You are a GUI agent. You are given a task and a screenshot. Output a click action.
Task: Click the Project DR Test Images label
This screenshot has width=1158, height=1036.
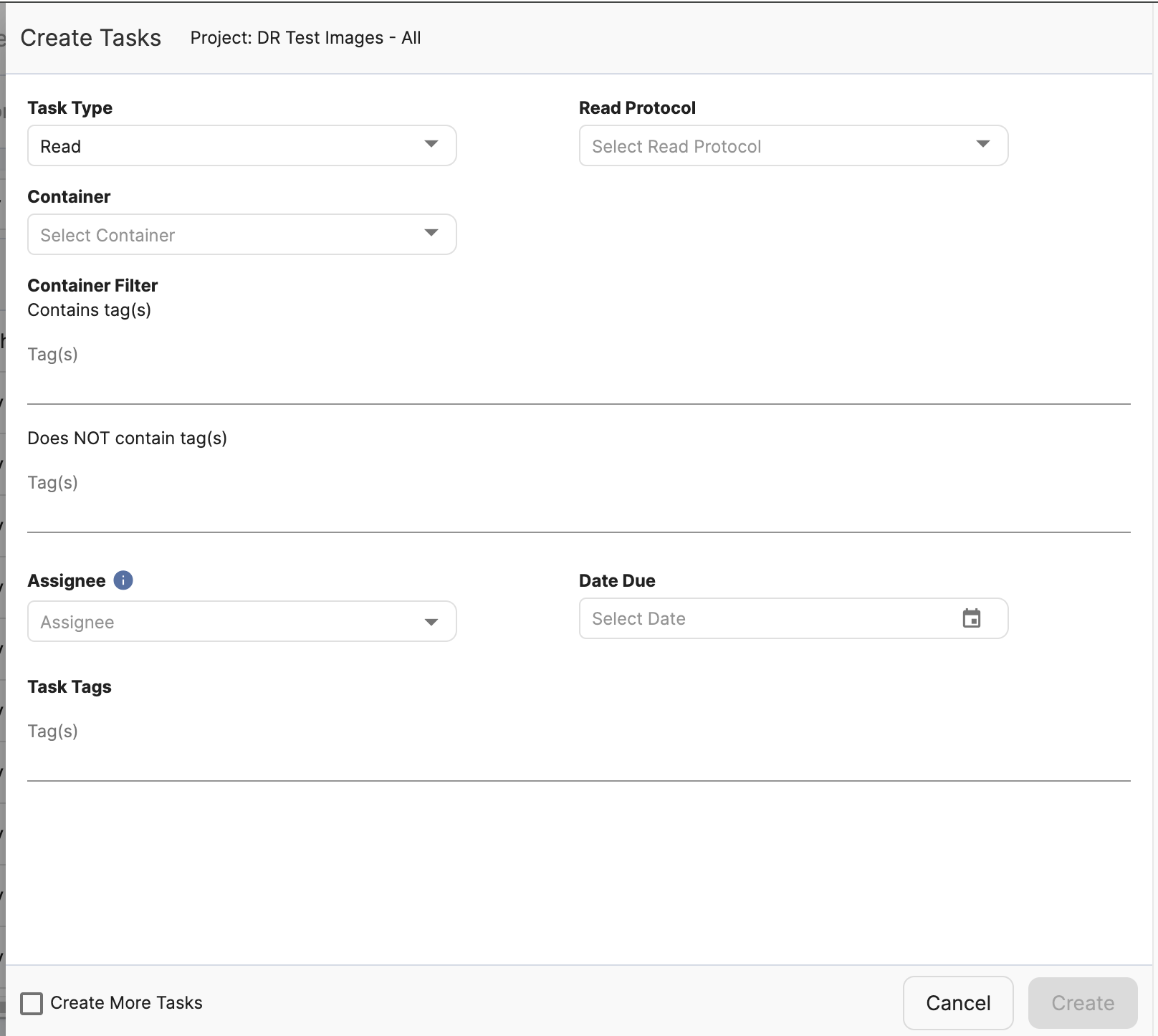coord(305,38)
